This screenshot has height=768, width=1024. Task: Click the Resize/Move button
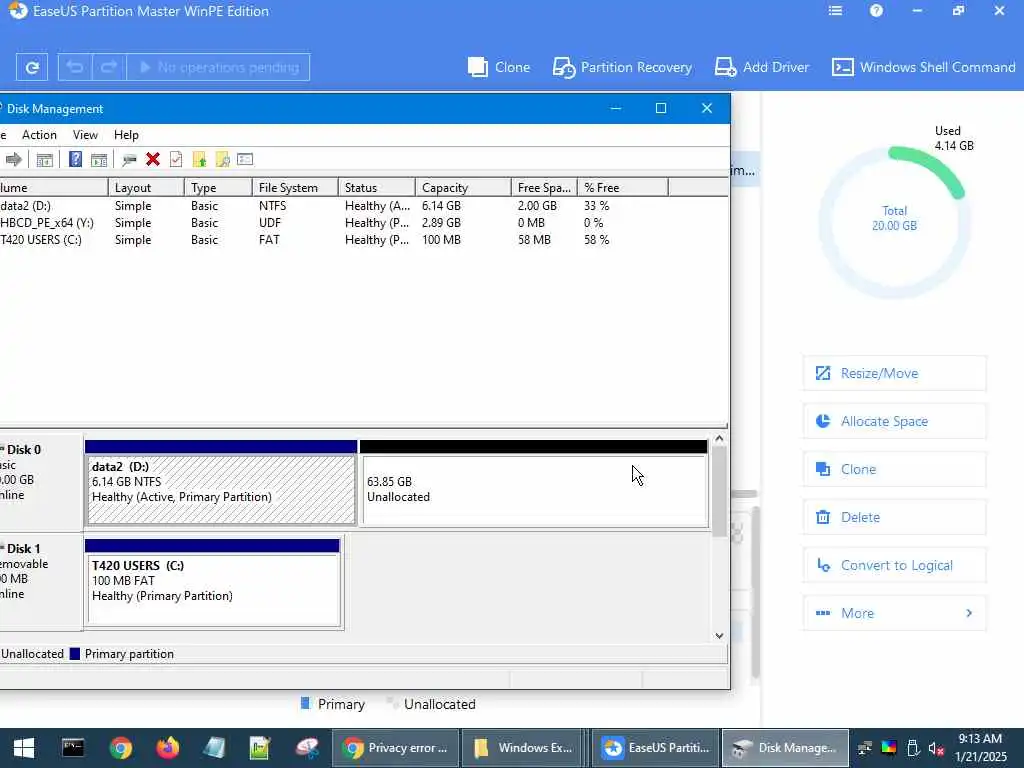(894, 373)
